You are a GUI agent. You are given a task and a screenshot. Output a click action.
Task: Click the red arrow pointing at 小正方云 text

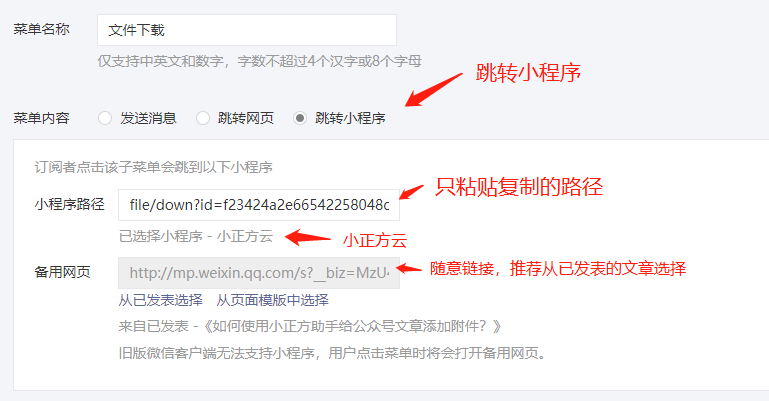308,238
